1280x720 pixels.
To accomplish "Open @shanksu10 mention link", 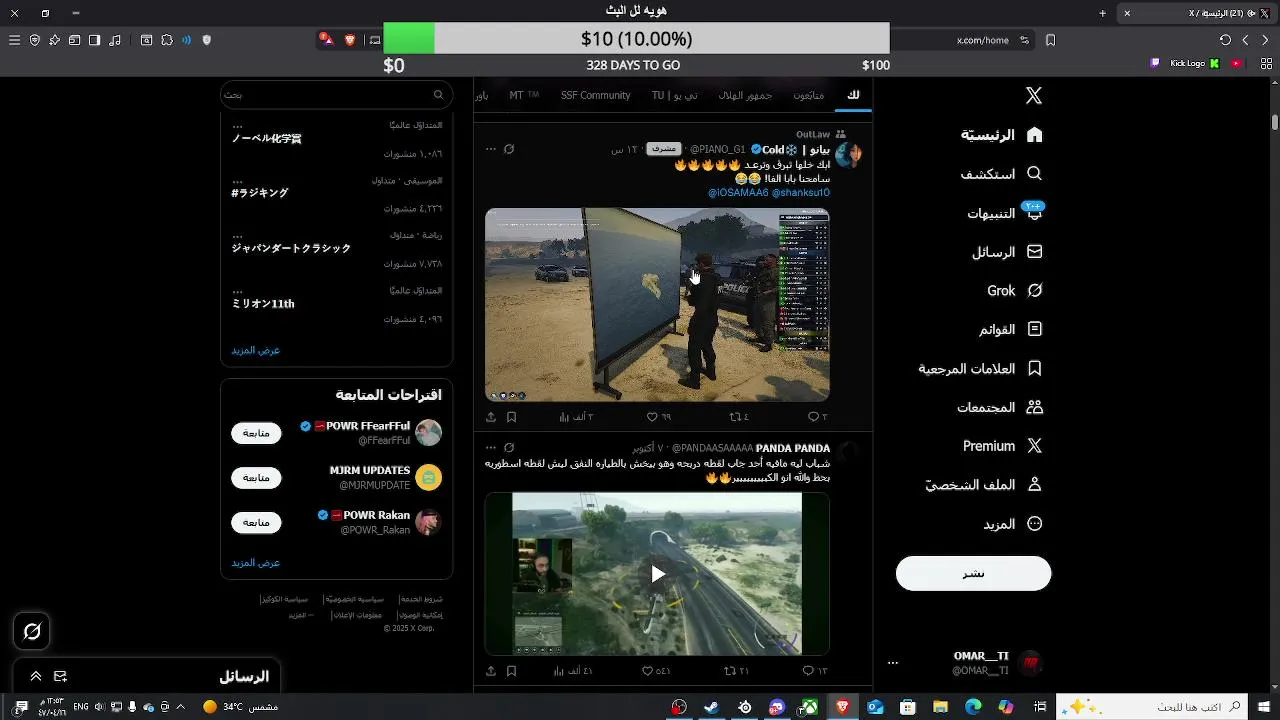I will coord(801,193).
